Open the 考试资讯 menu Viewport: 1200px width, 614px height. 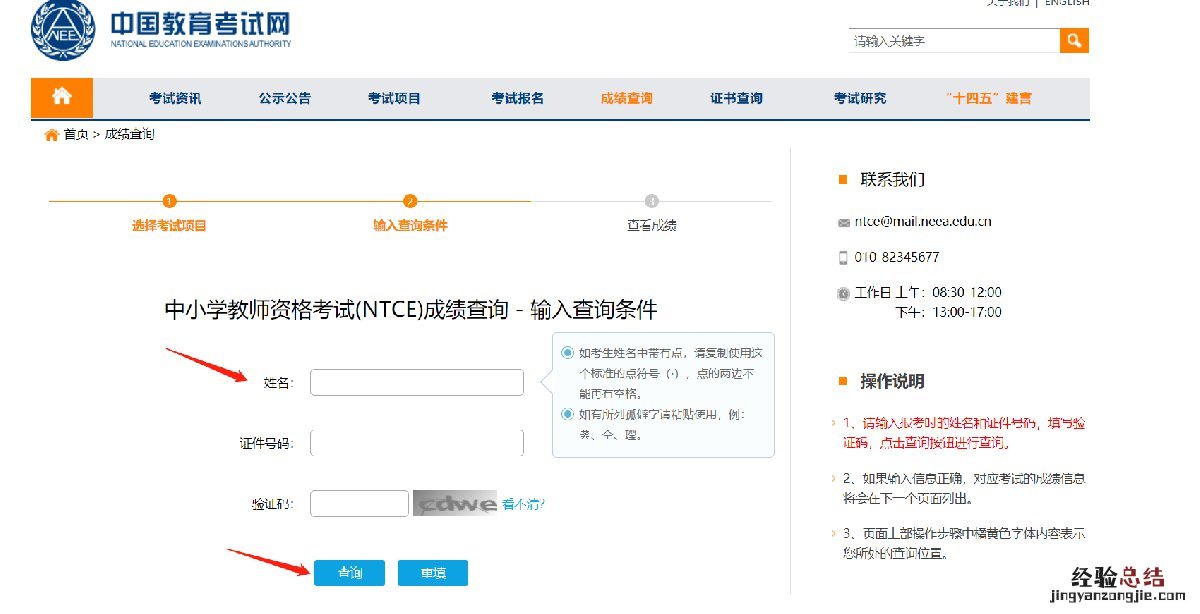[175, 98]
